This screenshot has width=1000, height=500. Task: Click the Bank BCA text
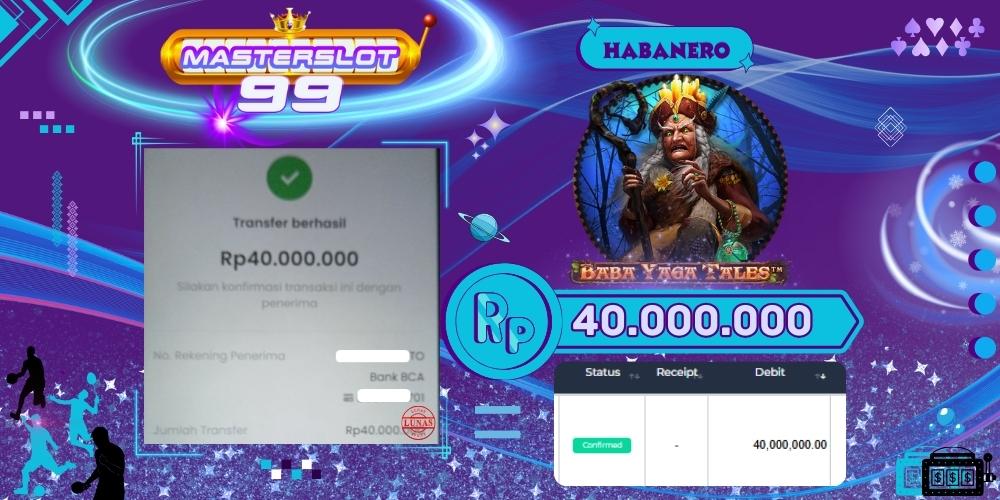[x=396, y=377]
